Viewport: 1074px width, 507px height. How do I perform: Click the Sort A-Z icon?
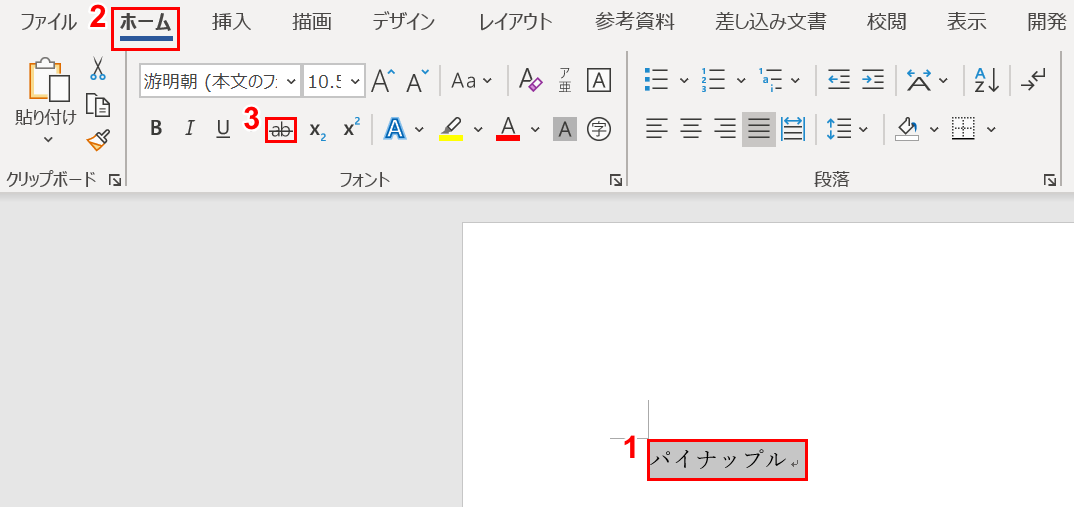coord(987,81)
